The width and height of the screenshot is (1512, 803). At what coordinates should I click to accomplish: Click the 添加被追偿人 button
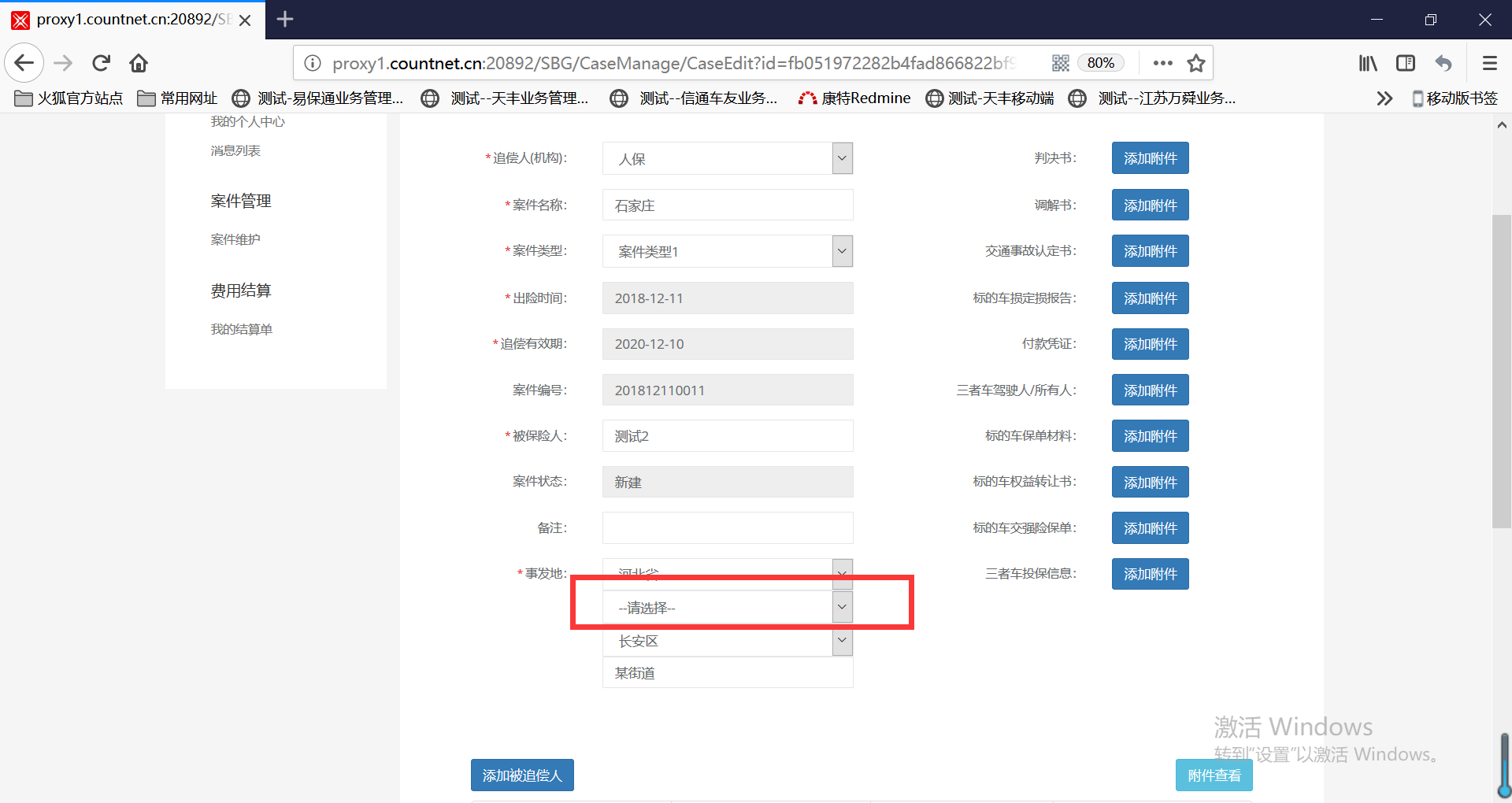click(522, 775)
